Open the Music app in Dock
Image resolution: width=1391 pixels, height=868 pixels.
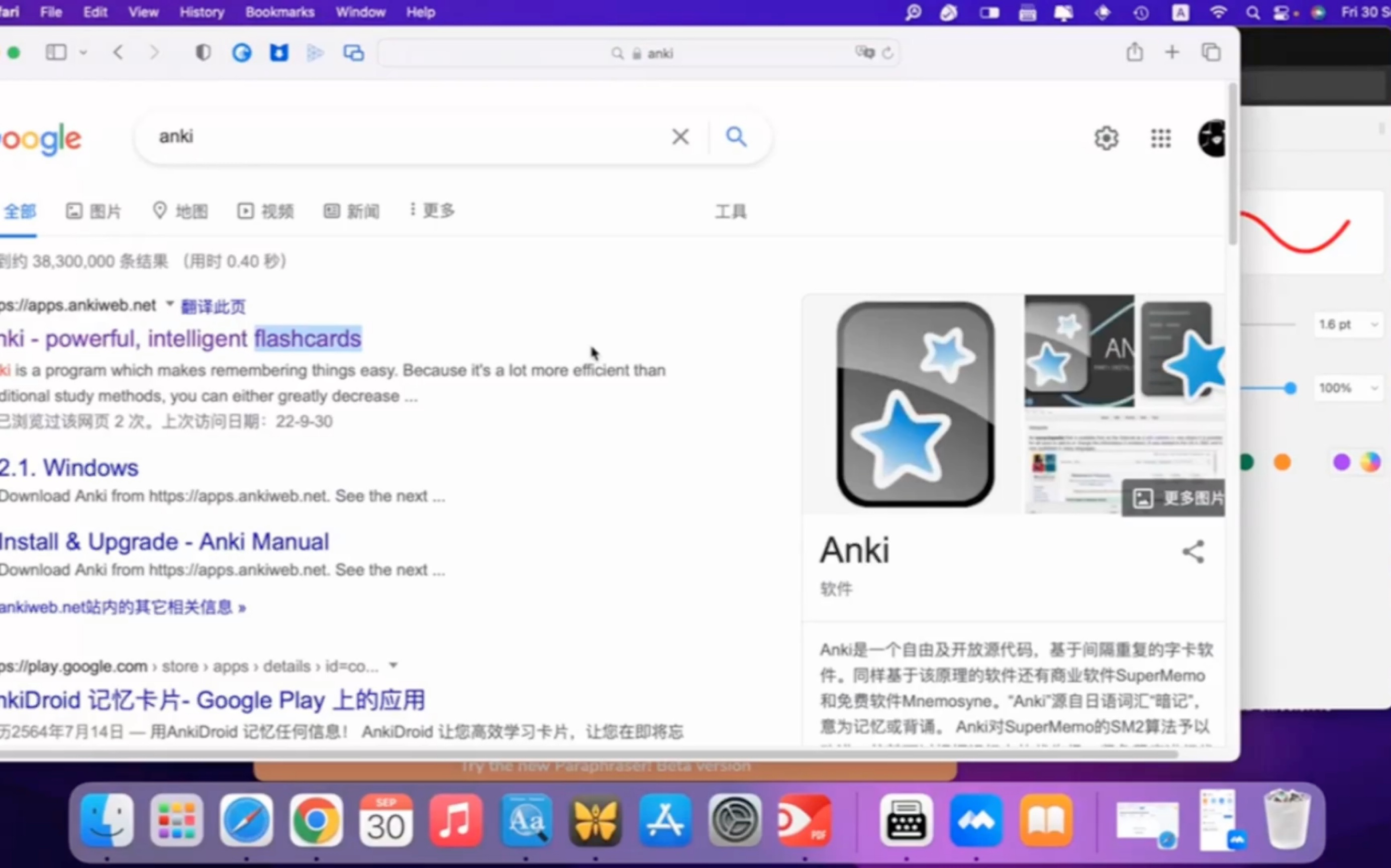(x=456, y=820)
